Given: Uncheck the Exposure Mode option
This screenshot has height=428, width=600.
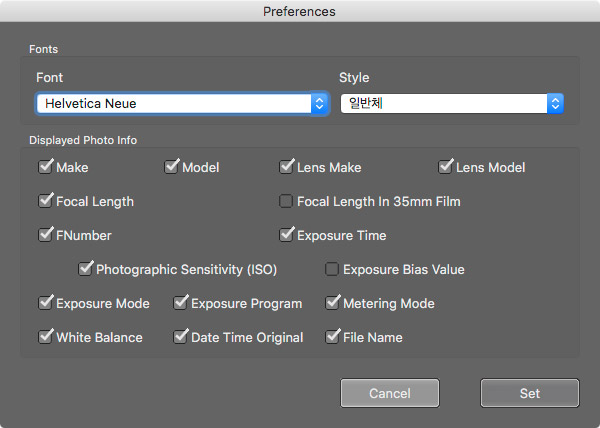Looking at the screenshot, I should click(45, 303).
